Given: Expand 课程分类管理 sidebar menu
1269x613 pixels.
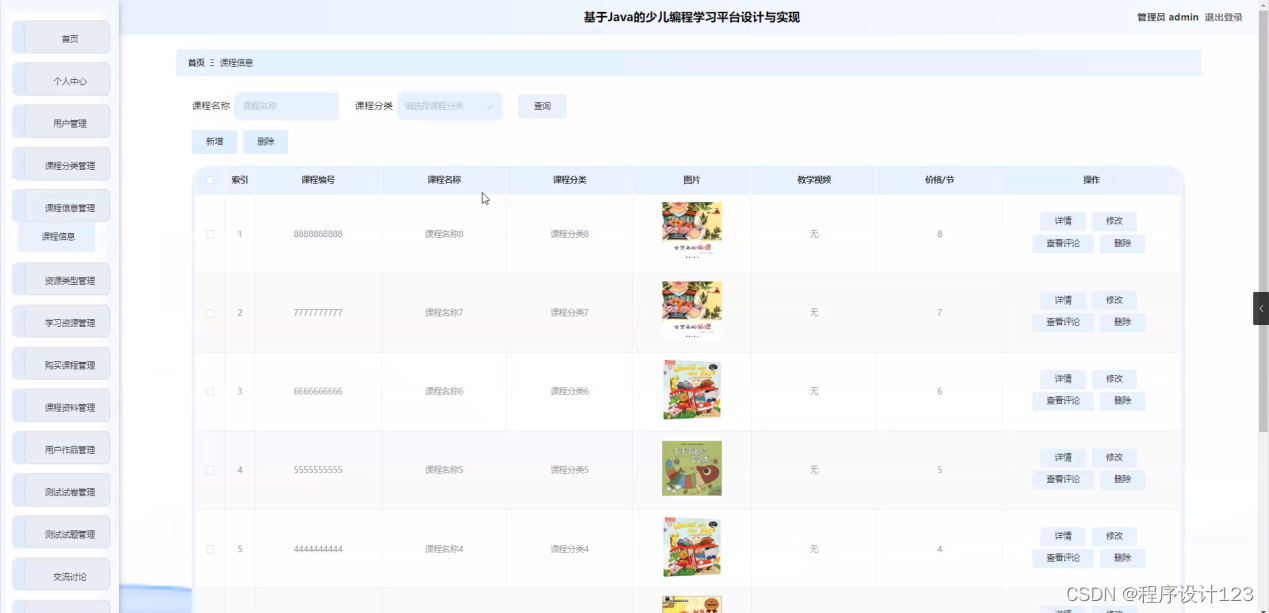Looking at the screenshot, I should [61, 165].
